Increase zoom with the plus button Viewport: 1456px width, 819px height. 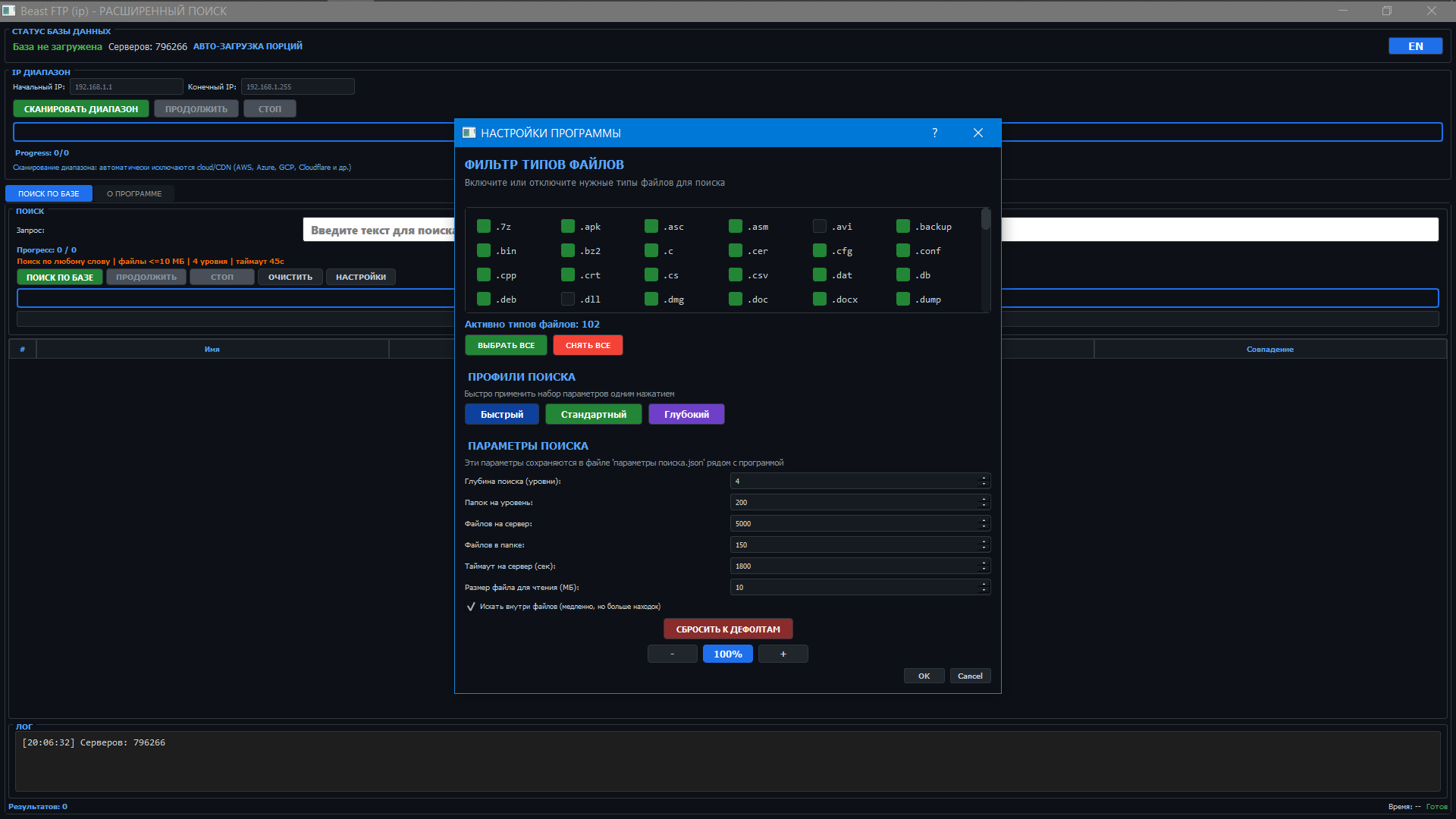pyautogui.click(x=783, y=654)
